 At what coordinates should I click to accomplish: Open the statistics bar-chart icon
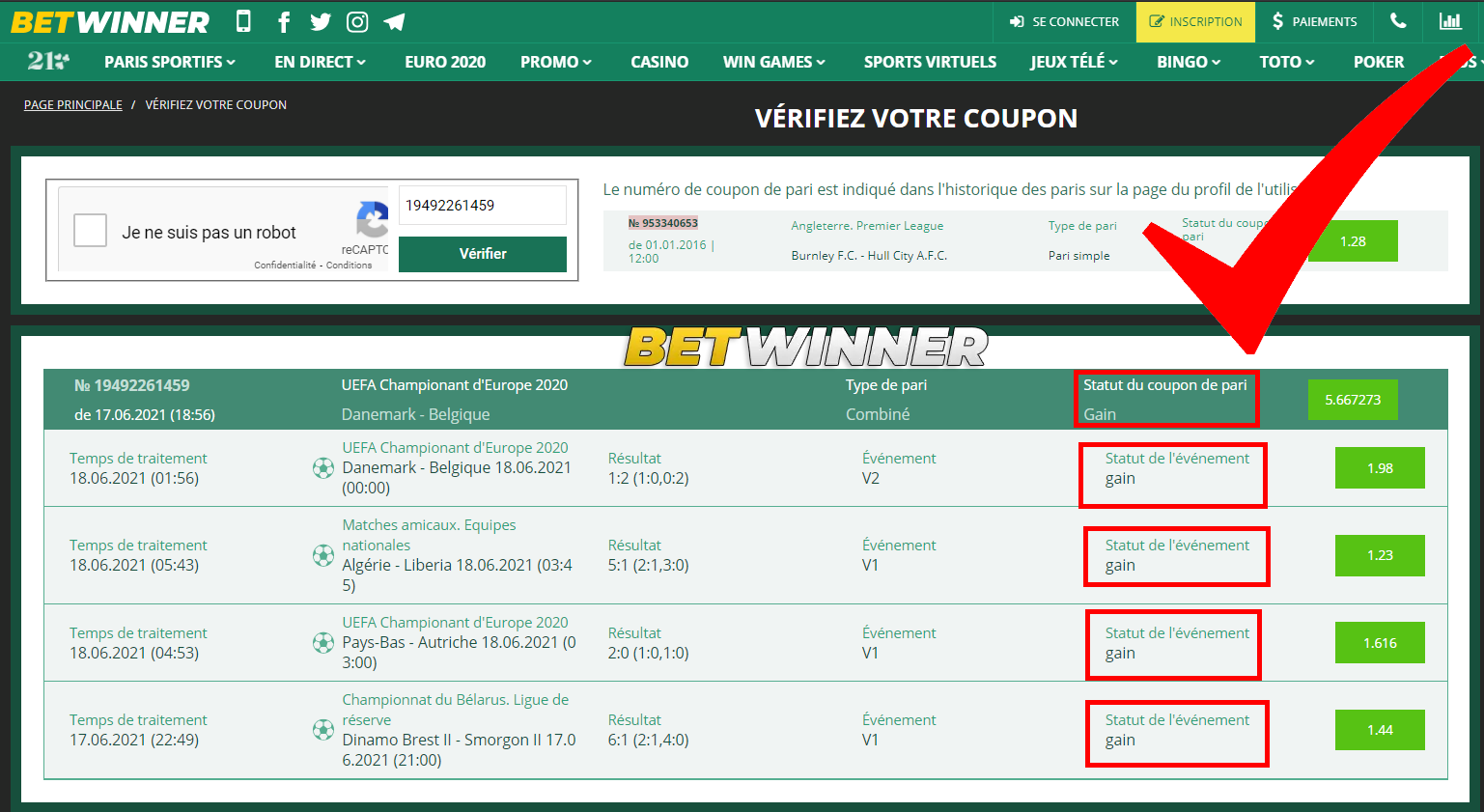[x=1451, y=21]
